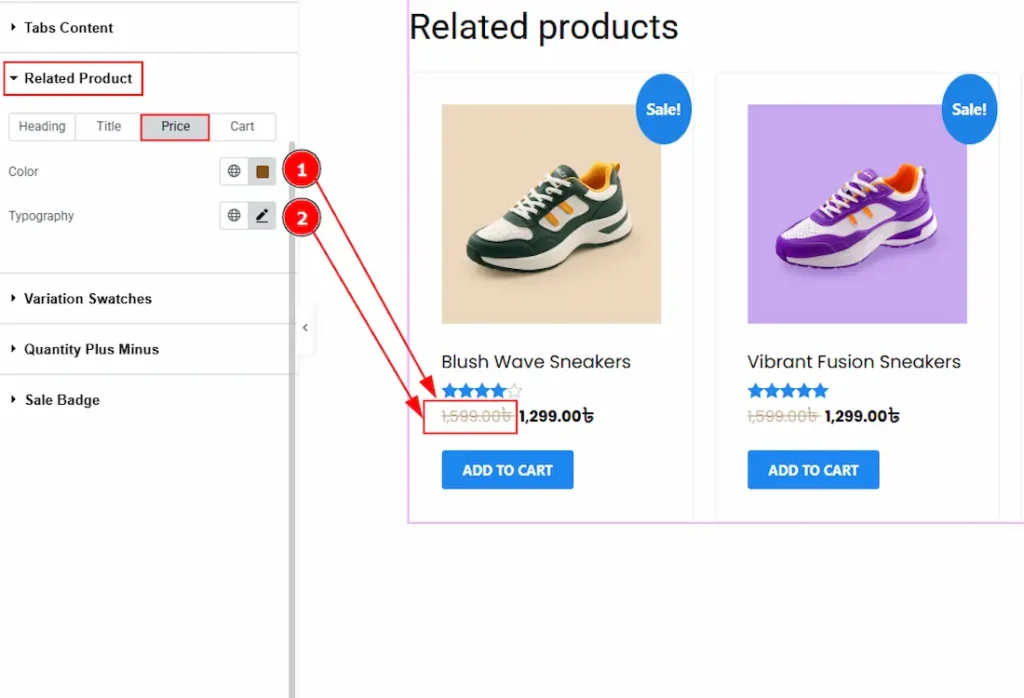The image size is (1024, 698).
Task: Expand the Tabs Content section
Action: pos(68,28)
